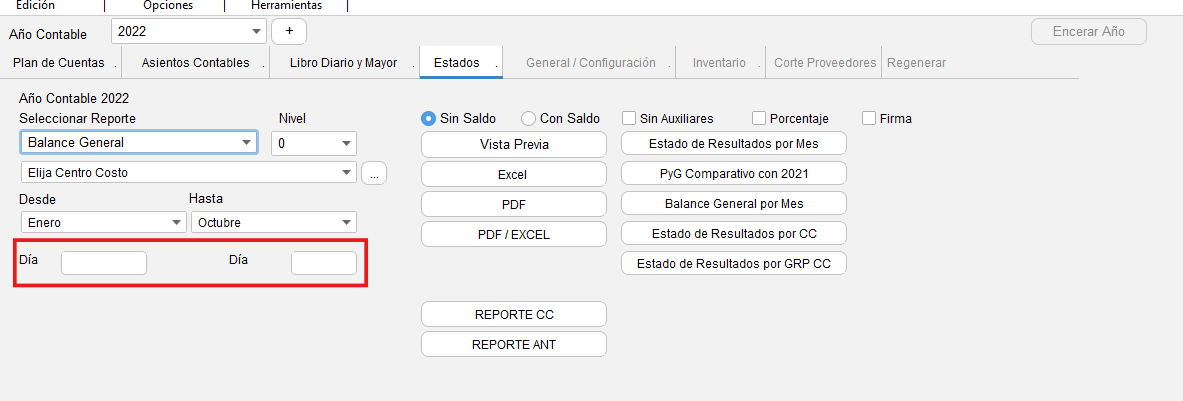
Task: Tick the Porcentaje checkbox
Action: (759, 118)
